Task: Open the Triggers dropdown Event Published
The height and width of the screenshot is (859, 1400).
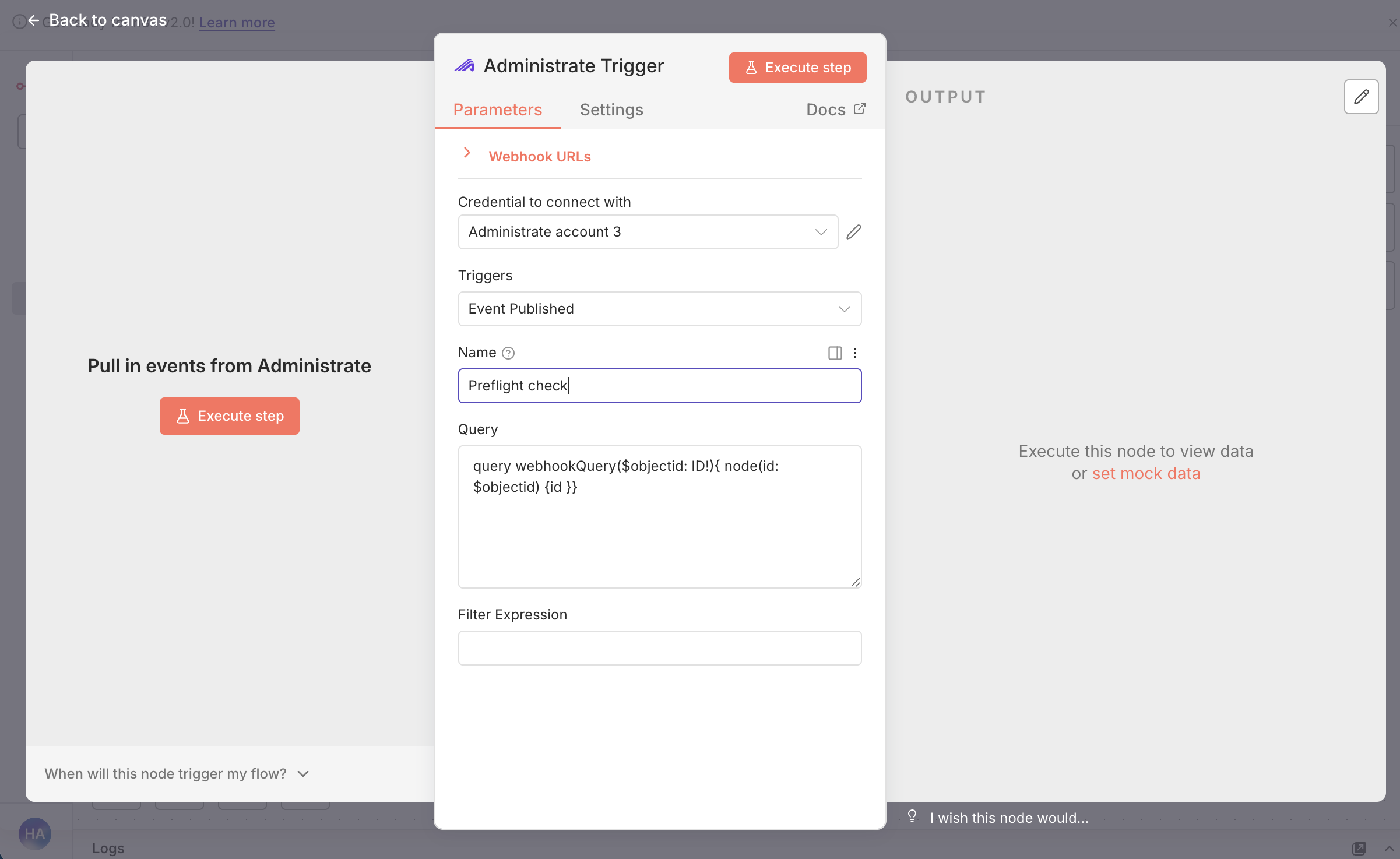Action: click(660, 309)
